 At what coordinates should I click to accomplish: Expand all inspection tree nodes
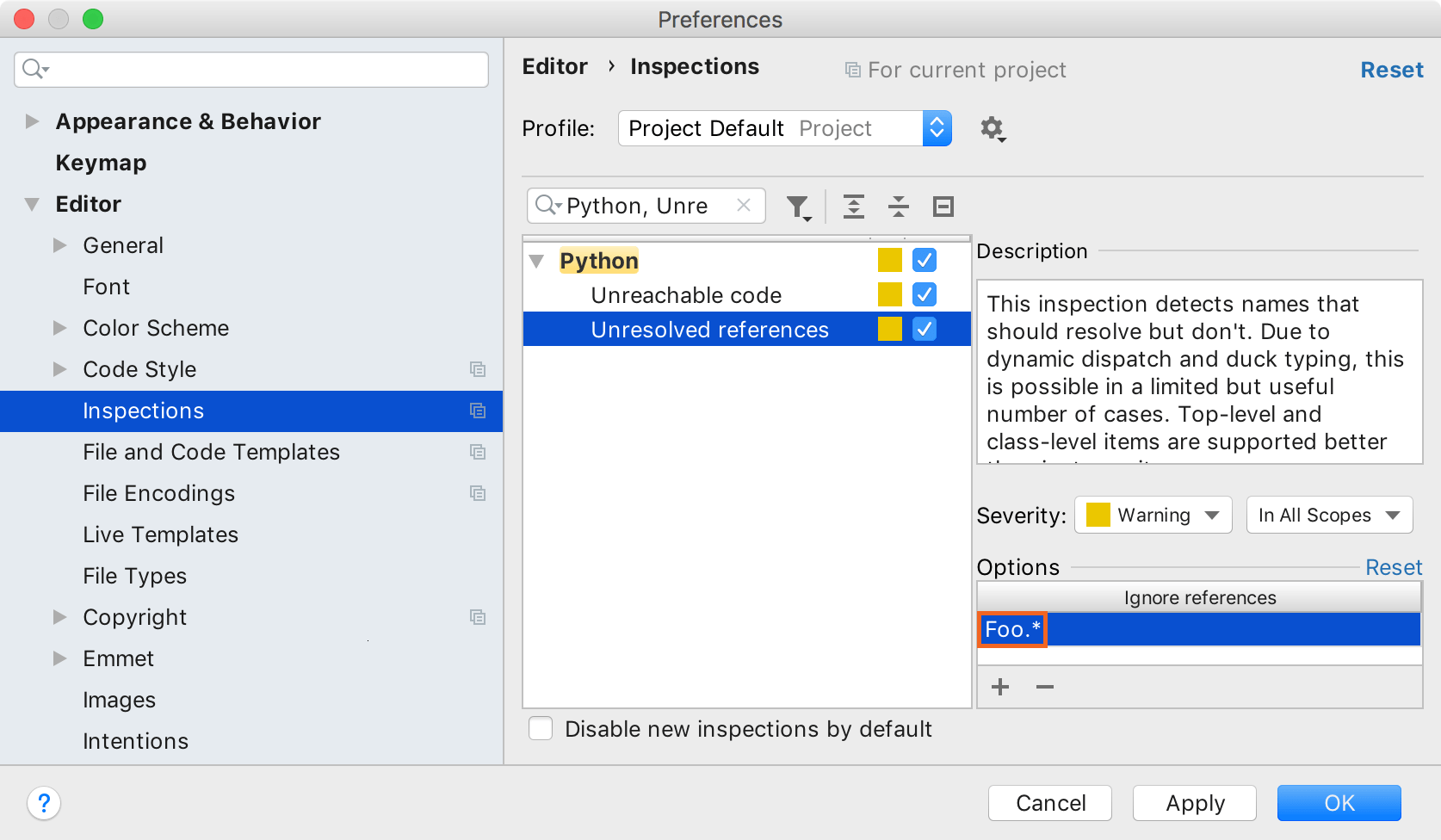point(854,207)
